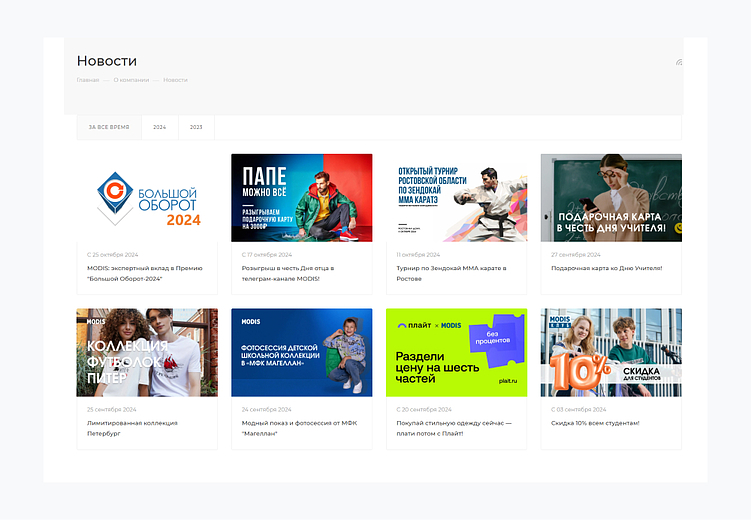Click the date 'С 03 сентября 2024'
This screenshot has height=520, width=751.
[579, 409]
